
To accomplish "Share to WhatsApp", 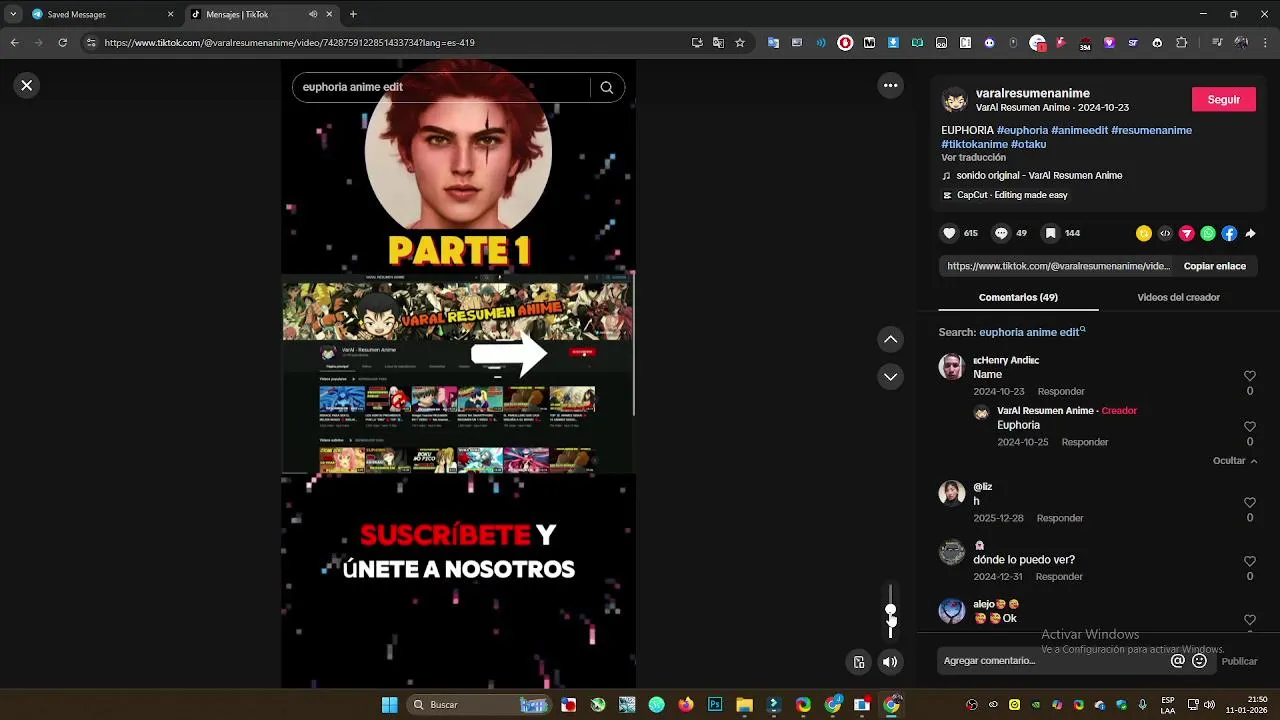I will click(1208, 233).
